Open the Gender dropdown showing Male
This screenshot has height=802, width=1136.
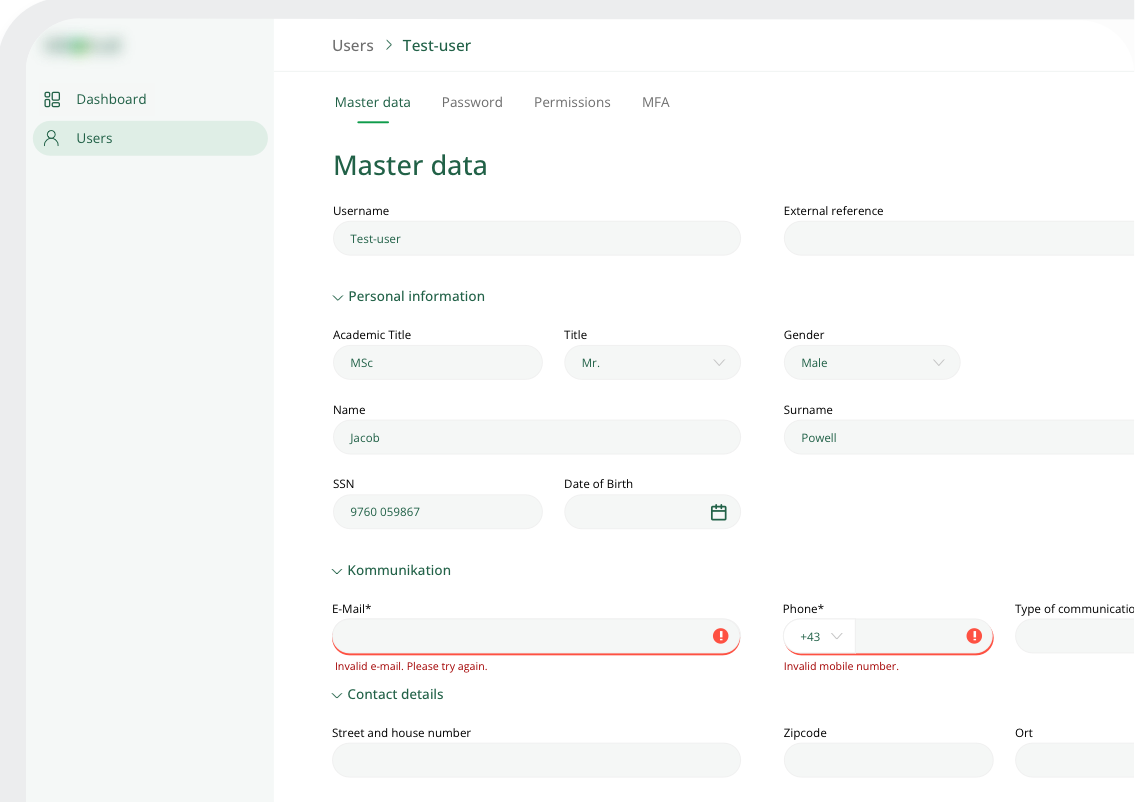click(872, 362)
